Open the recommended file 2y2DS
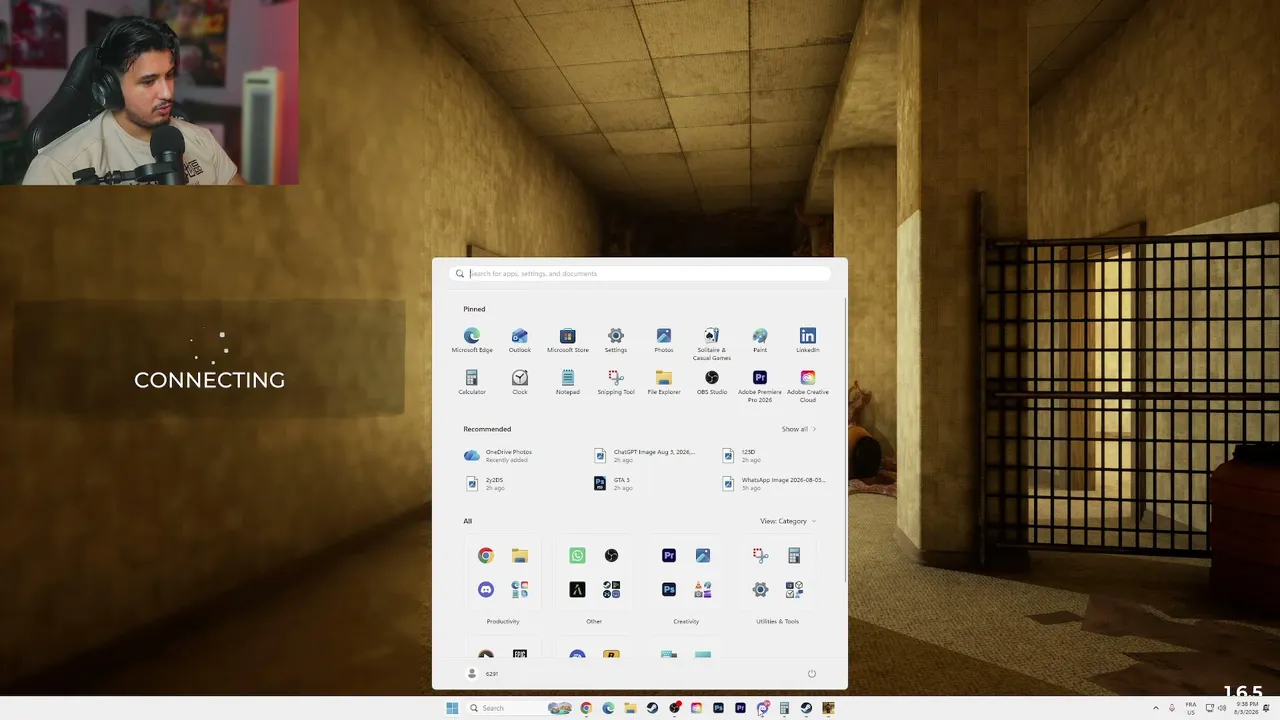The height and width of the screenshot is (720, 1280). [485, 483]
